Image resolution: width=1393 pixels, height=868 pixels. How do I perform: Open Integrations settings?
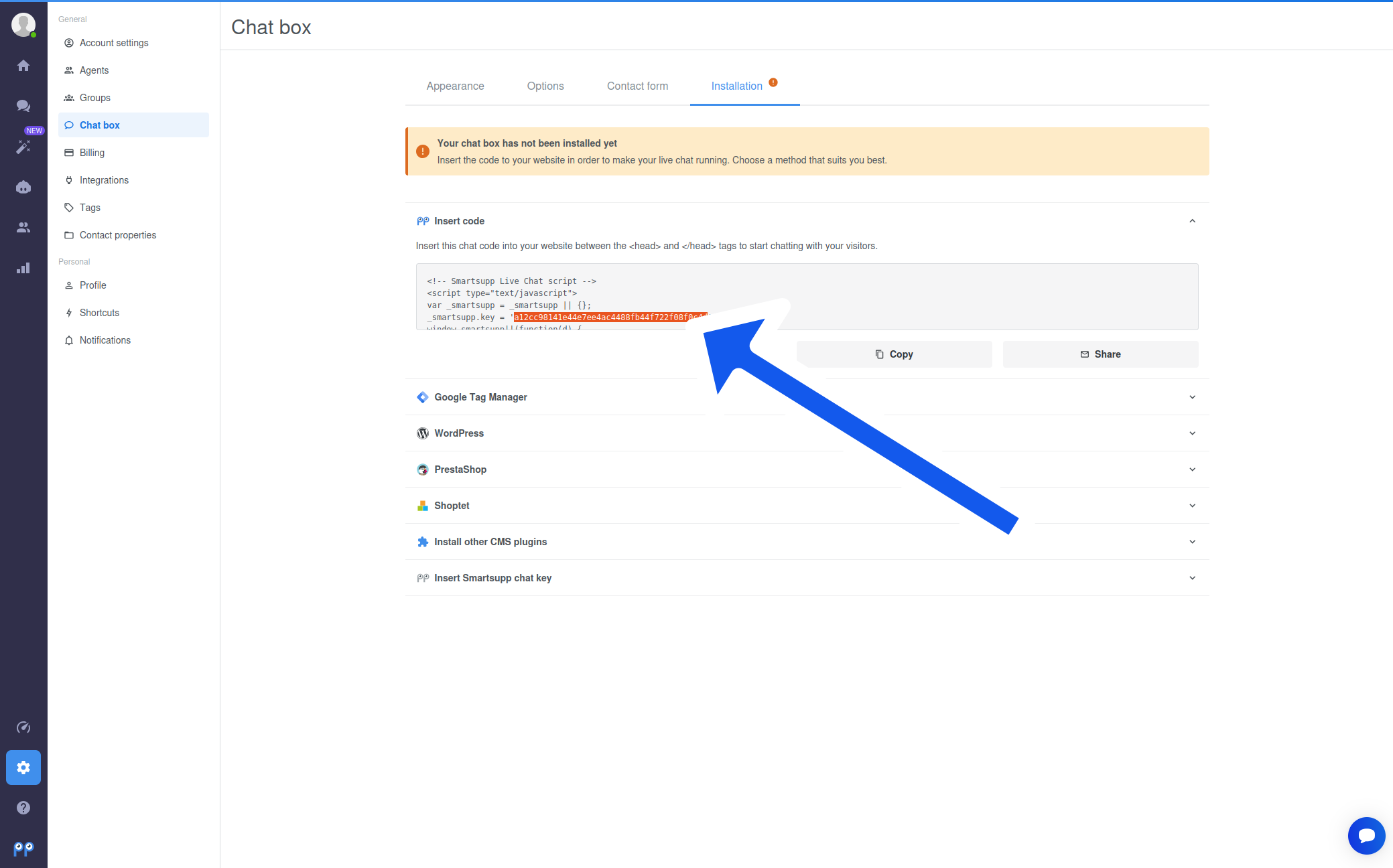point(133,180)
